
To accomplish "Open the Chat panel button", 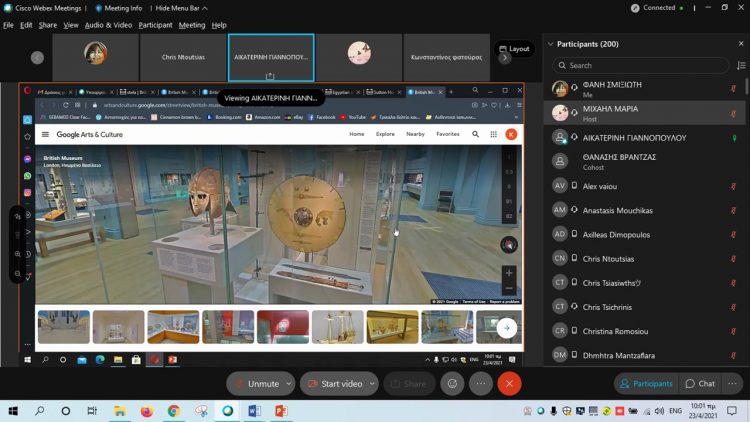I will (x=700, y=384).
